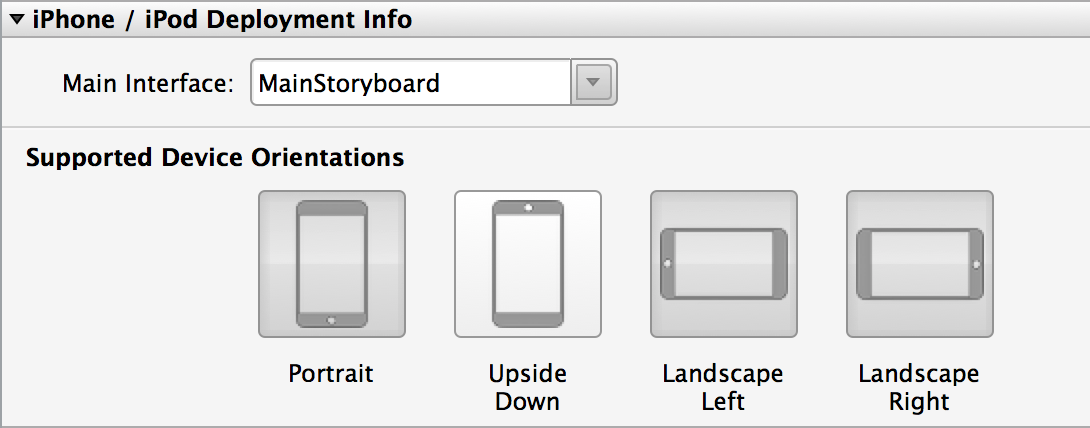The width and height of the screenshot is (1090, 428).
Task: Open the Main Interface dropdown arrow
Action: click(593, 82)
